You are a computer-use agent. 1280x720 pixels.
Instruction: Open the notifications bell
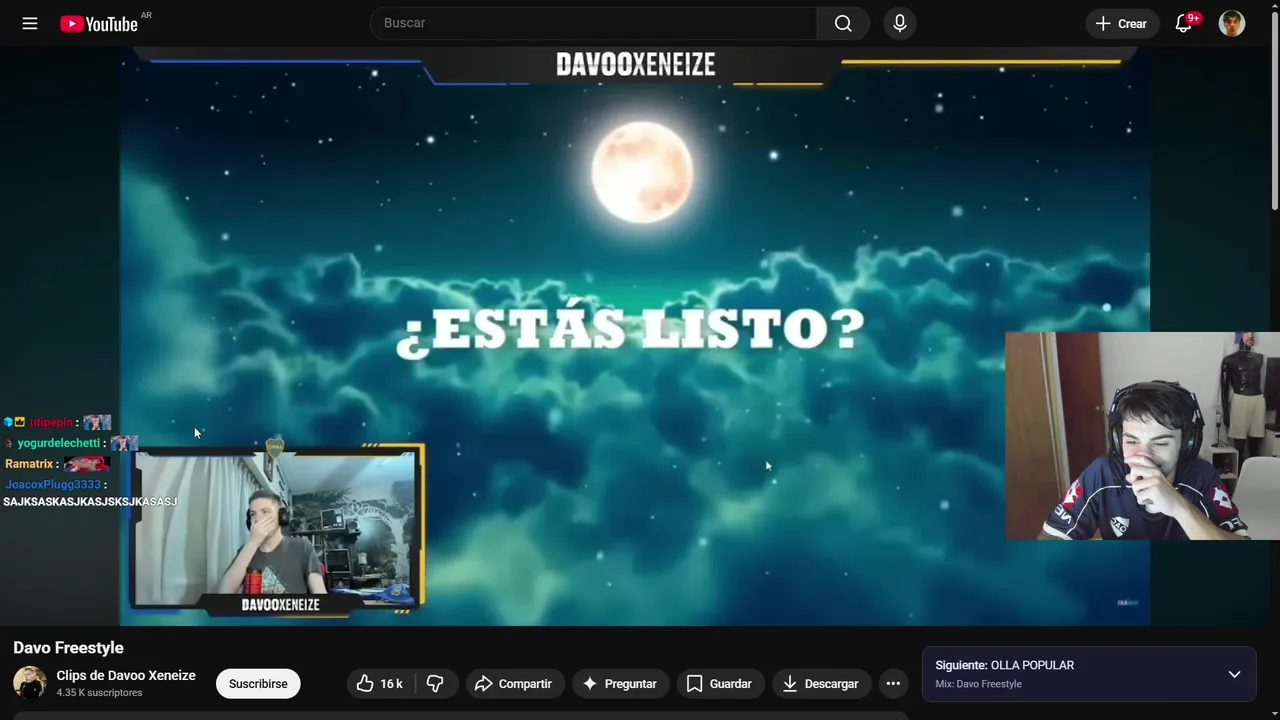(1184, 23)
